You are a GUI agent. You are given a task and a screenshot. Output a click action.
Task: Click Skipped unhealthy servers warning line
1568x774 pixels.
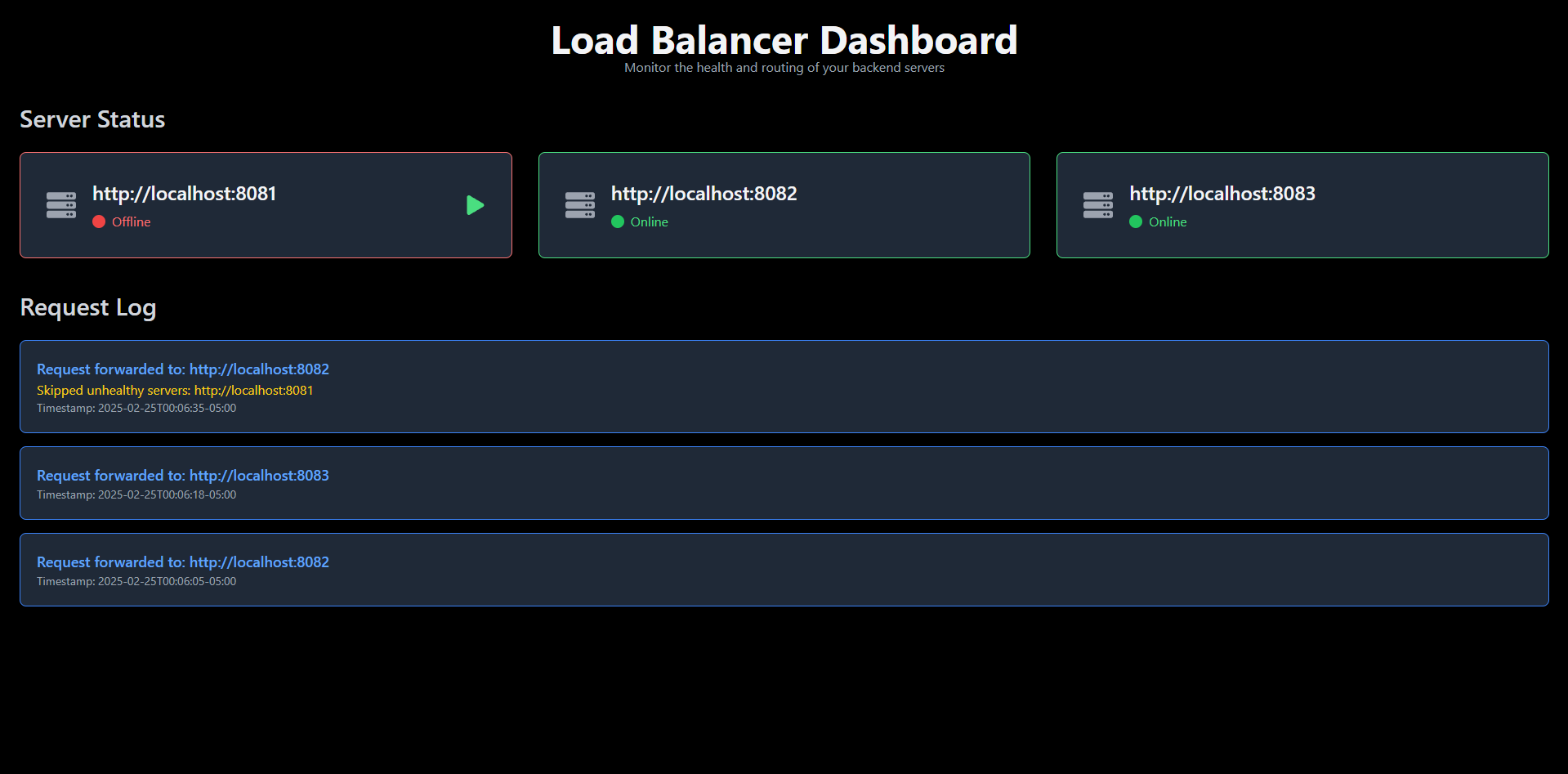click(x=175, y=391)
